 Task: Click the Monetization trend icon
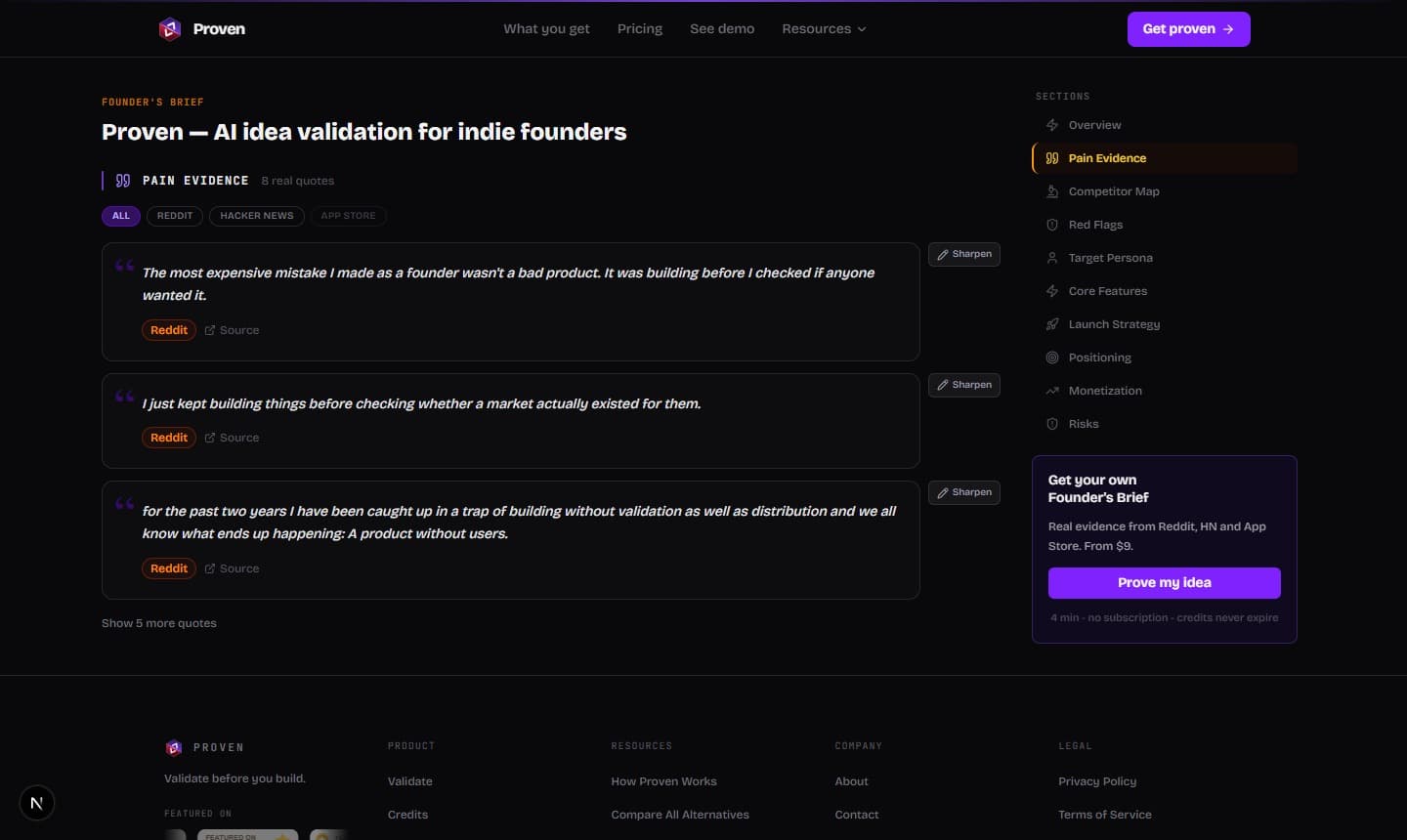coord(1052,391)
